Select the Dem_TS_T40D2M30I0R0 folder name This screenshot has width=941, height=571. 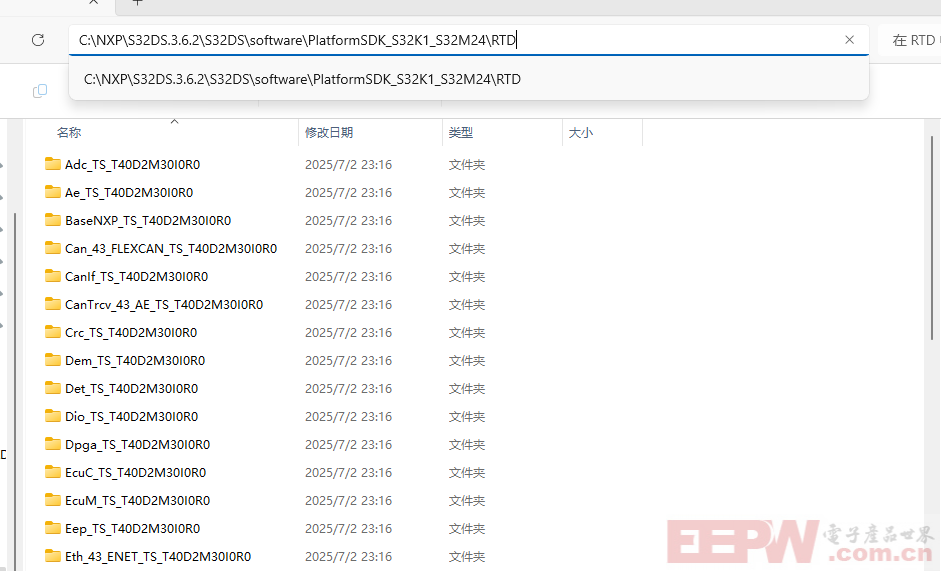coord(135,361)
